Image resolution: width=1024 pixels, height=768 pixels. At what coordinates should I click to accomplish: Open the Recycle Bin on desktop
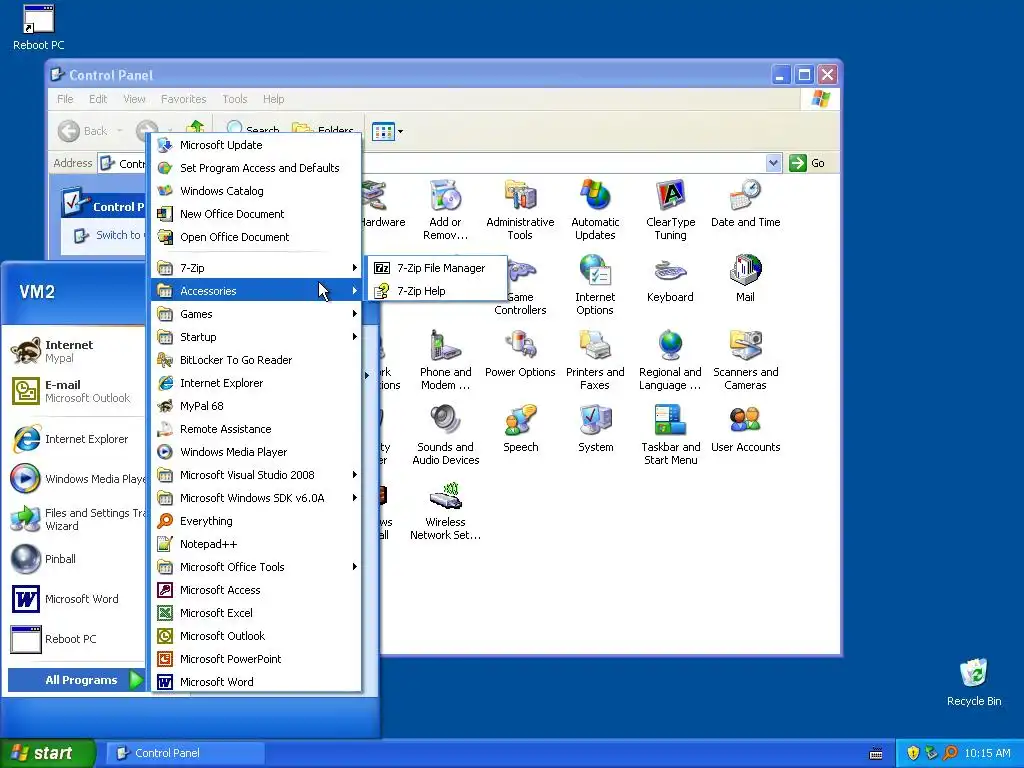pos(974,682)
